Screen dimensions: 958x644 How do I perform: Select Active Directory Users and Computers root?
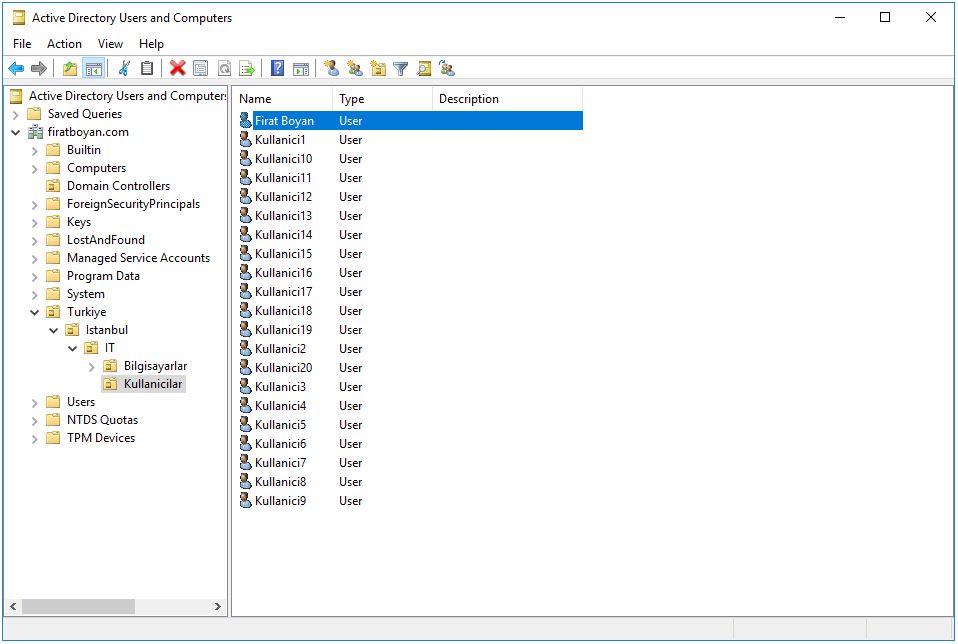pyautogui.click(x=126, y=96)
